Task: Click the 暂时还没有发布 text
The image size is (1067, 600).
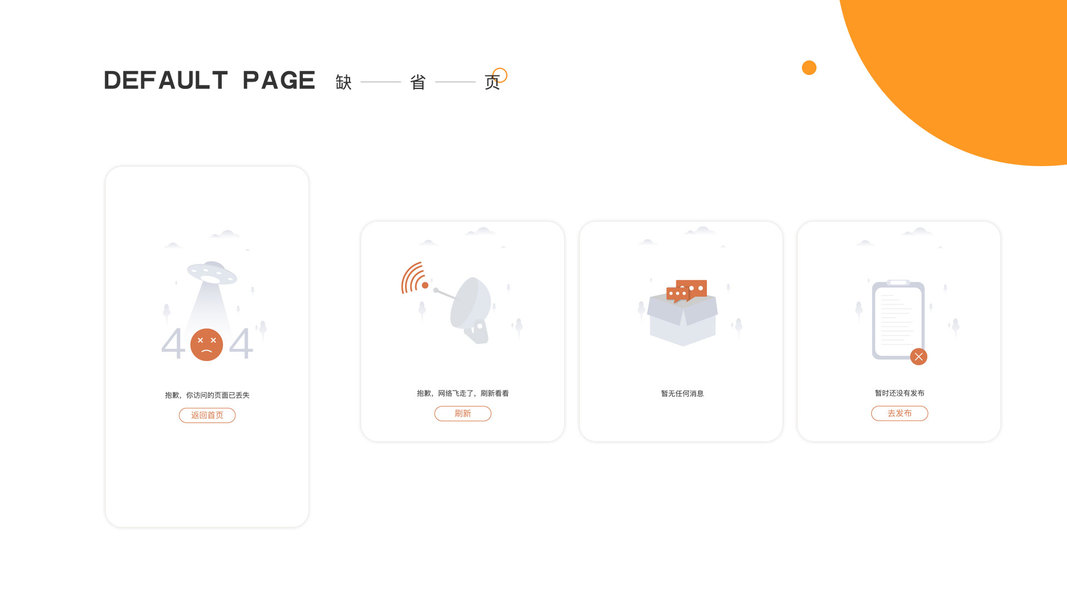Action: coord(899,393)
